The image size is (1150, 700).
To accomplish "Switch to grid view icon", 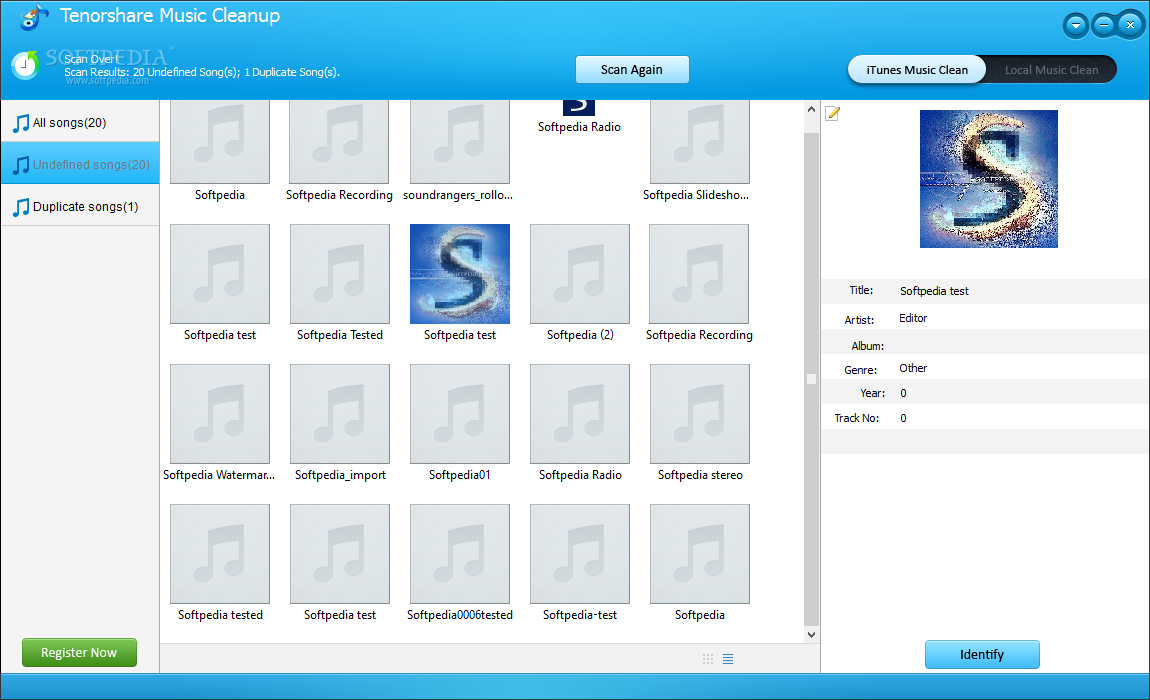I will [x=708, y=659].
